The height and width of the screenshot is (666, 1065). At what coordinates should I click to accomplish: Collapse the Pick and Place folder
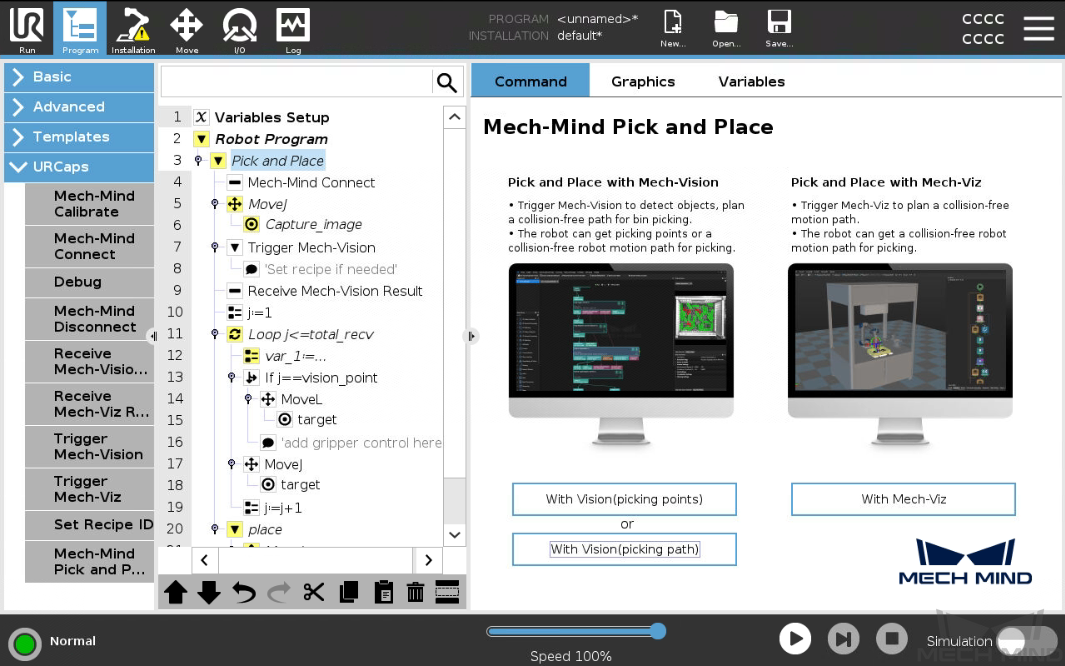point(218,161)
